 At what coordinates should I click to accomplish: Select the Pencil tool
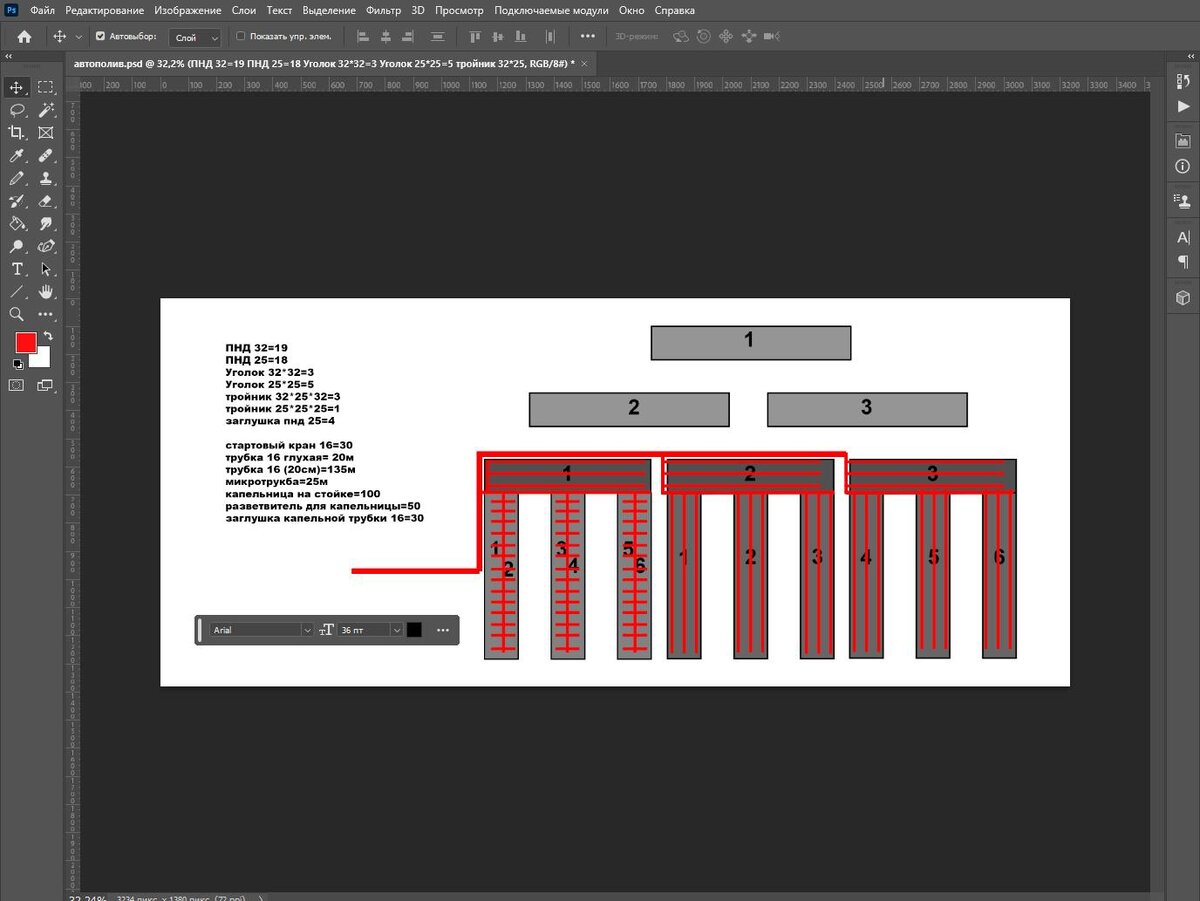17,179
